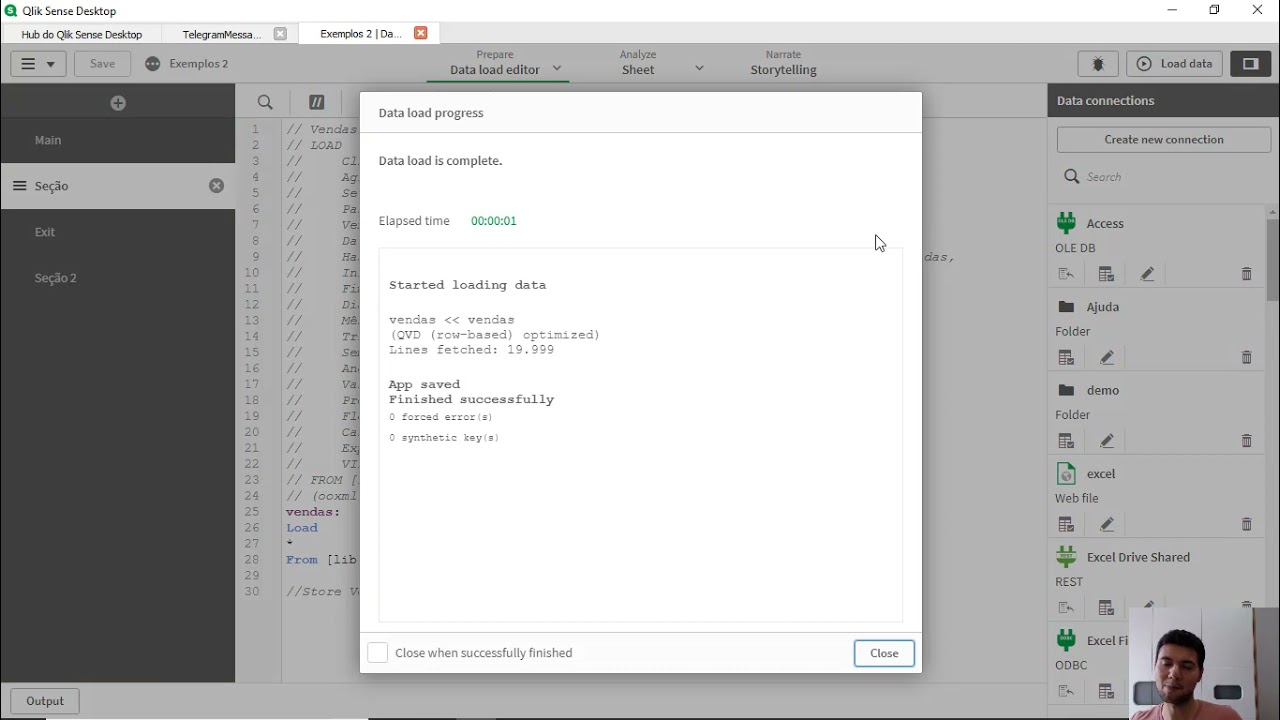The height and width of the screenshot is (720, 1280).
Task: Click the data connections search field
Action: pyautogui.click(x=1165, y=177)
